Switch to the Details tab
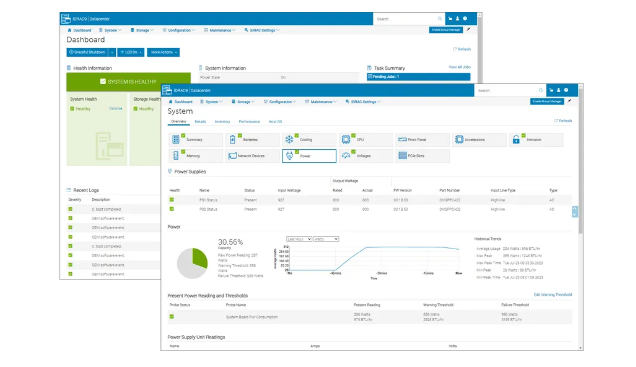Screen dimensions: 636x367 (200, 121)
